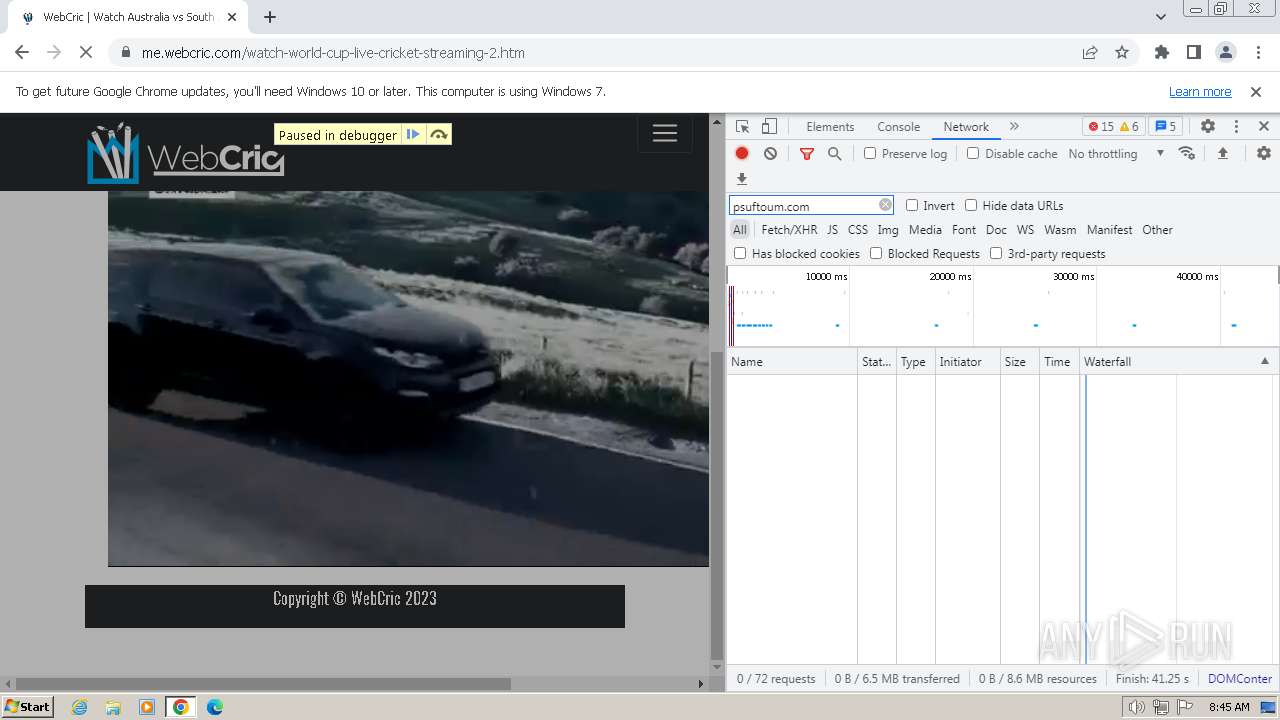Open the Chrome extensions puzzle icon
The height and width of the screenshot is (720, 1280).
click(x=1161, y=52)
